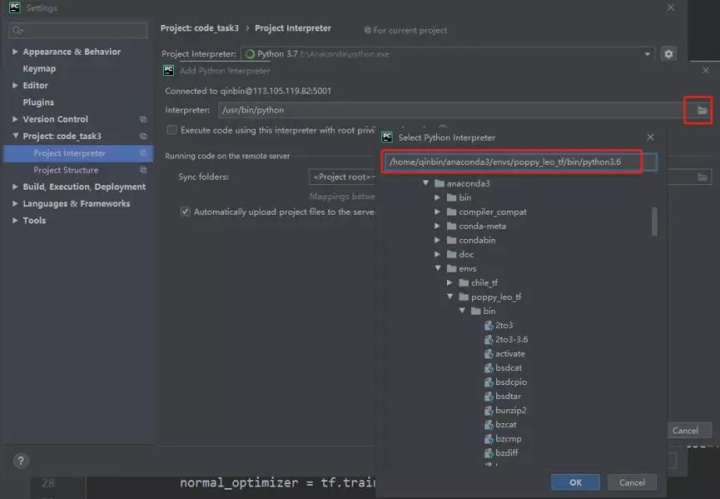This screenshot has width=720, height=499.
Task: Click the file tree scrollbar
Action: pos(654,221)
